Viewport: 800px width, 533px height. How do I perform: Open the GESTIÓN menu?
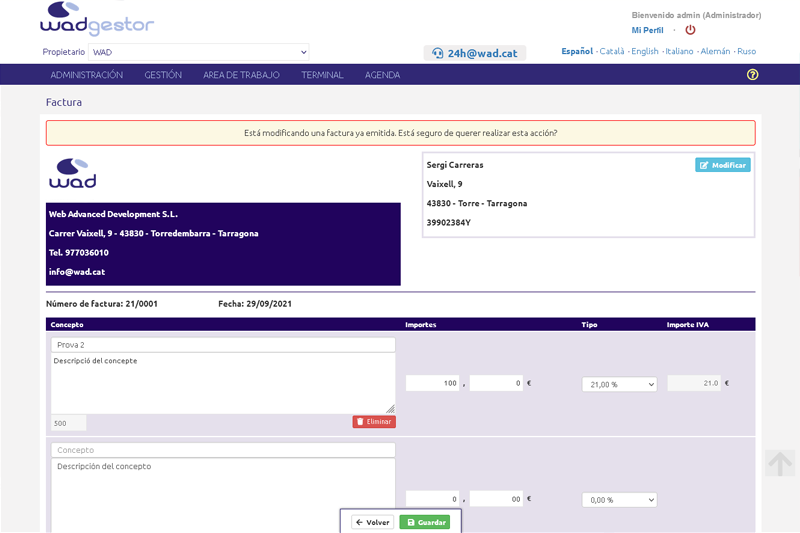163,75
